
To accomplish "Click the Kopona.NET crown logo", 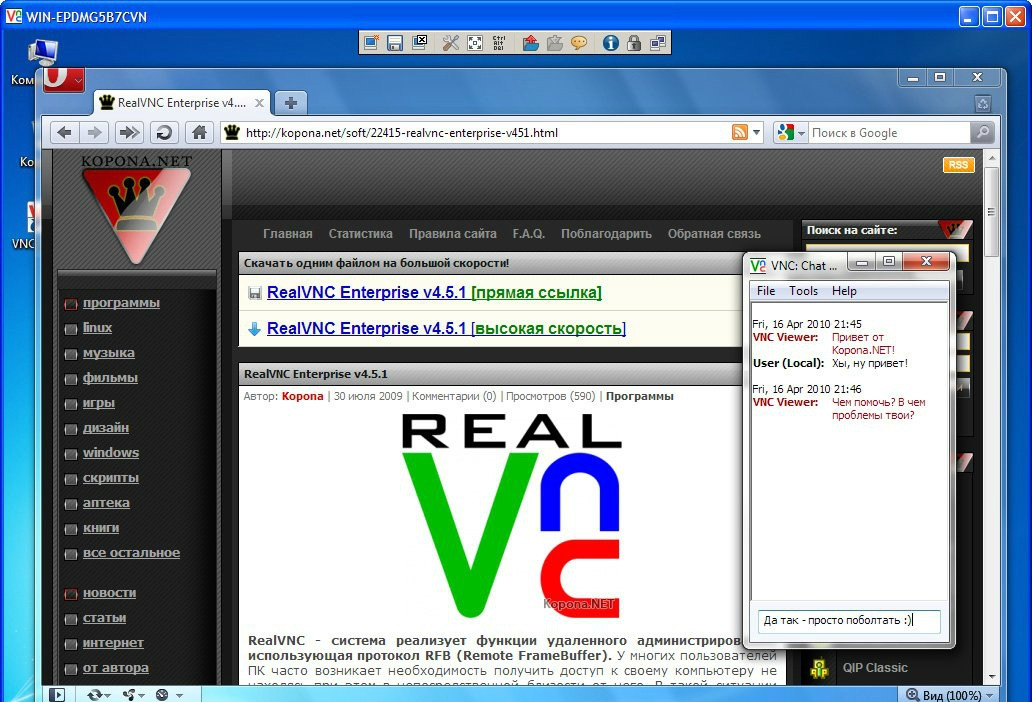I will 136,212.
